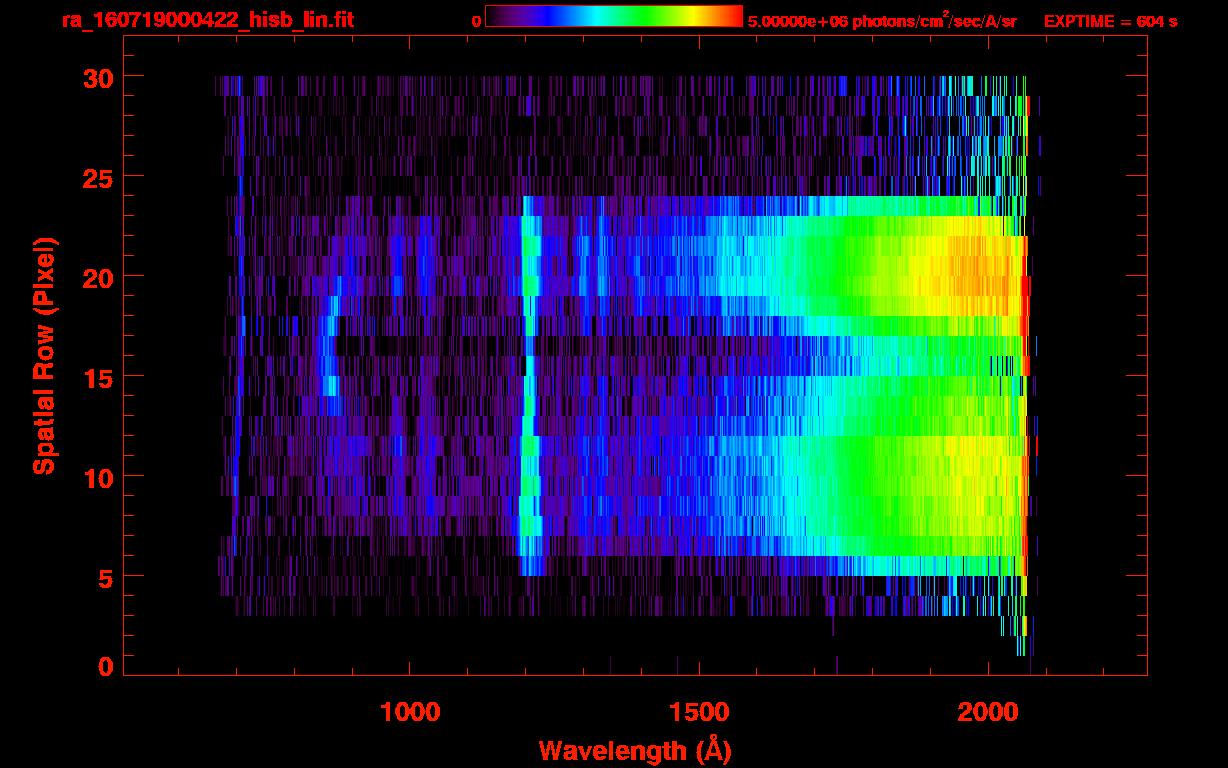1228x768 pixels.
Task: Click the EXPTIME = 604 s text
Action: [1110, 21]
